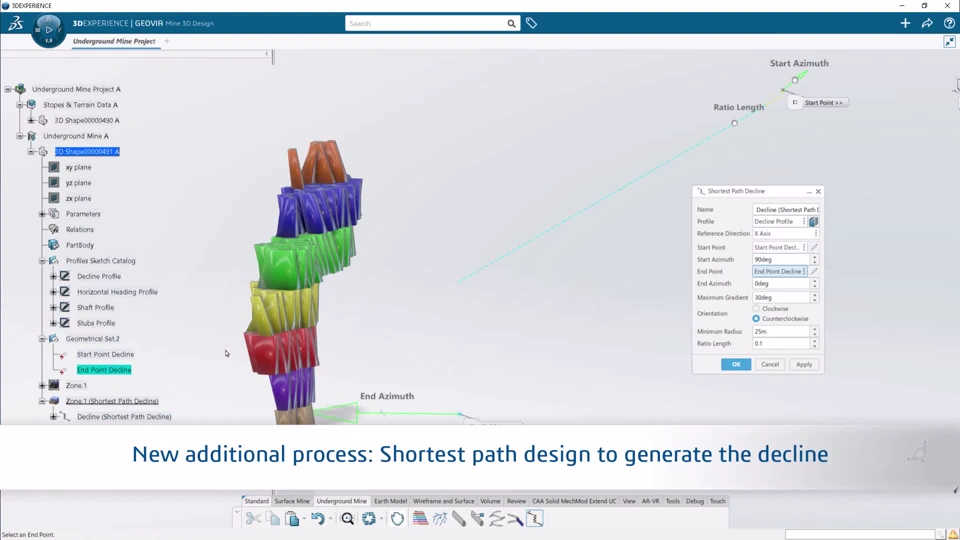Screen dimensions: 960x540
Task: Click the Ratio Length handle in viewport
Action: click(x=735, y=123)
